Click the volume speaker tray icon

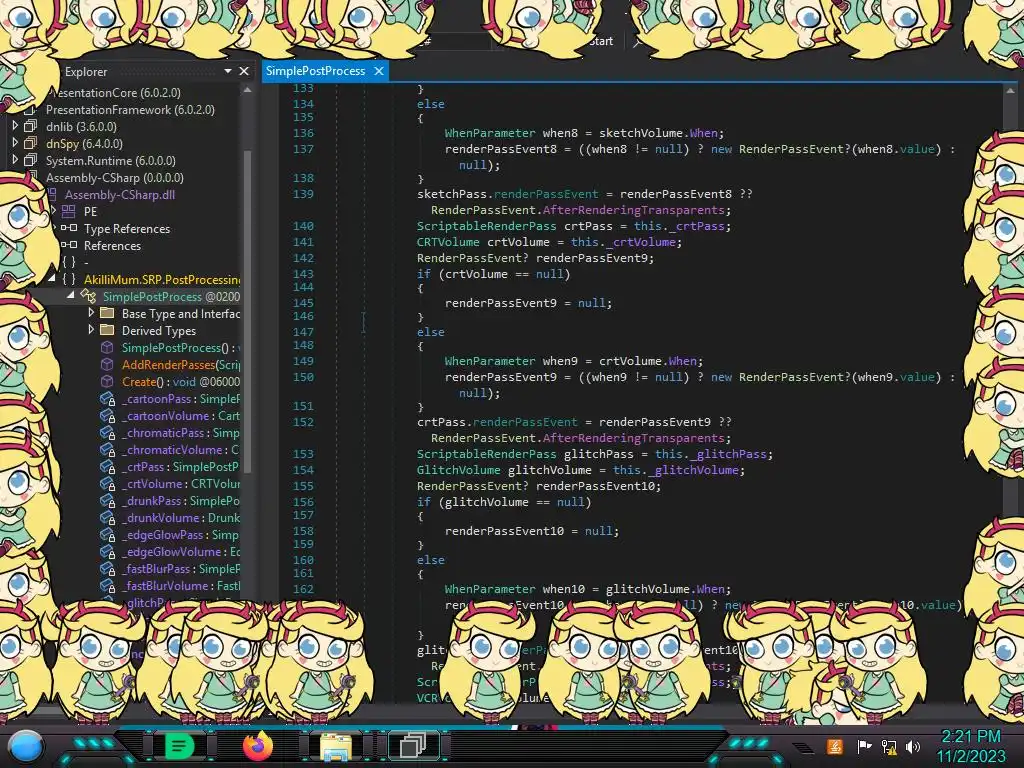pyautogui.click(x=913, y=746)
